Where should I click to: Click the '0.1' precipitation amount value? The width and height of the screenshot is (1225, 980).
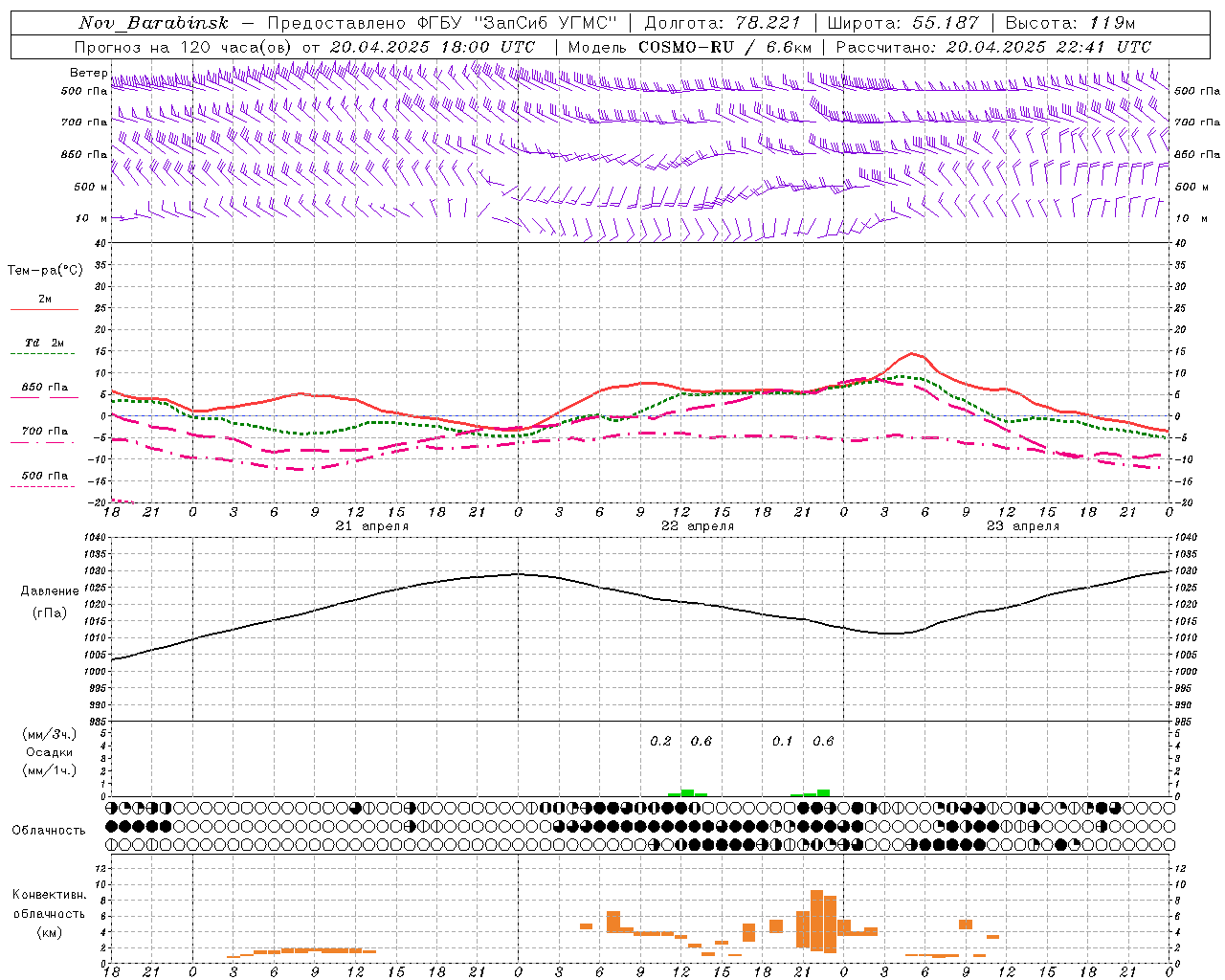pyautogui.click(x=783, y=741)
